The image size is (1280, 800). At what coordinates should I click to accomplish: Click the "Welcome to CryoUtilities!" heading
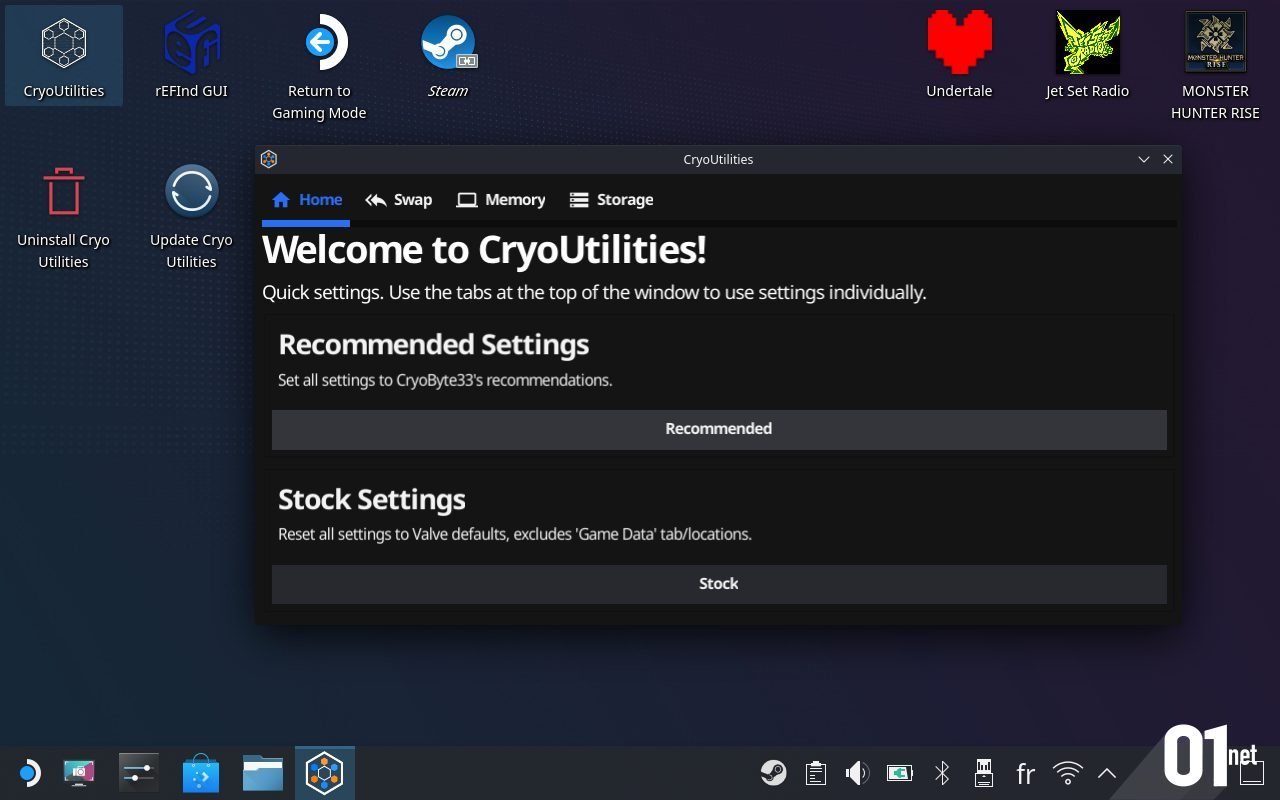click(x=484, y=250)
